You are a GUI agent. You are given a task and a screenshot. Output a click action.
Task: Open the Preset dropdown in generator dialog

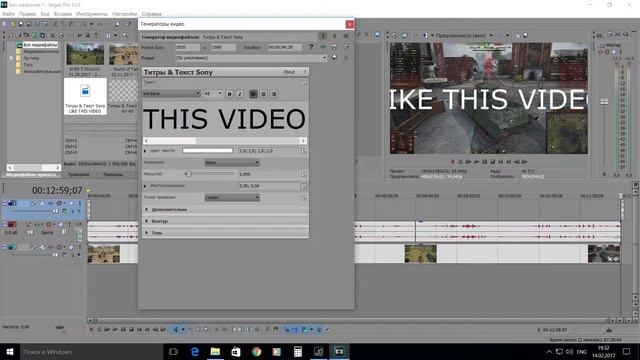tap(251, 58)
